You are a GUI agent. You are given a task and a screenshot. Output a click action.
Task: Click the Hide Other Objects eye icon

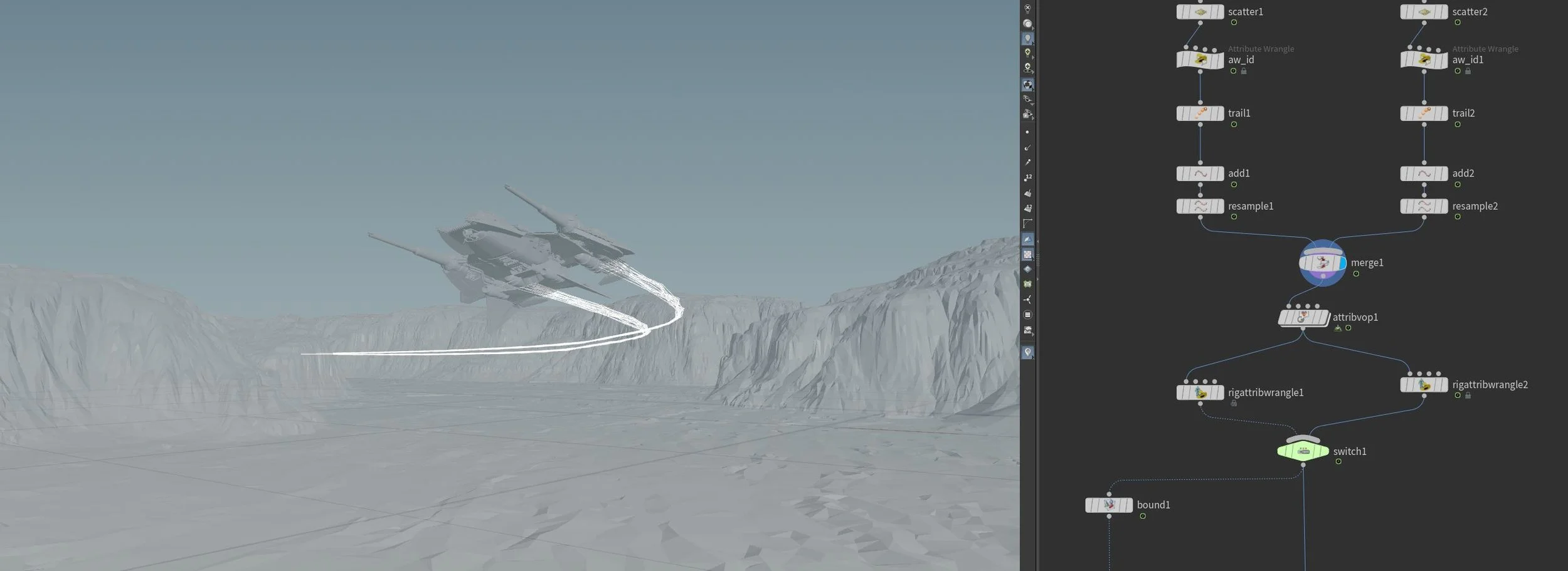coord(1027,100)
